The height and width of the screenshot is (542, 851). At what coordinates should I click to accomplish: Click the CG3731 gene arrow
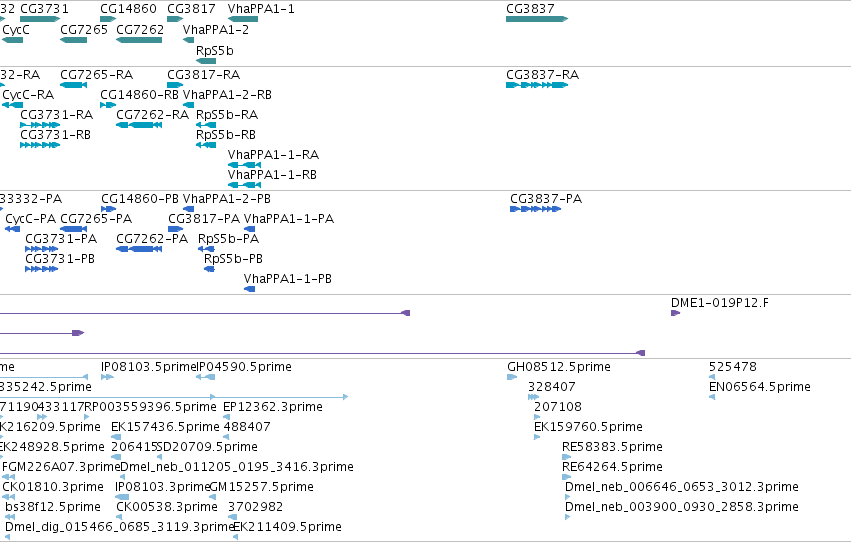(40, 19)
